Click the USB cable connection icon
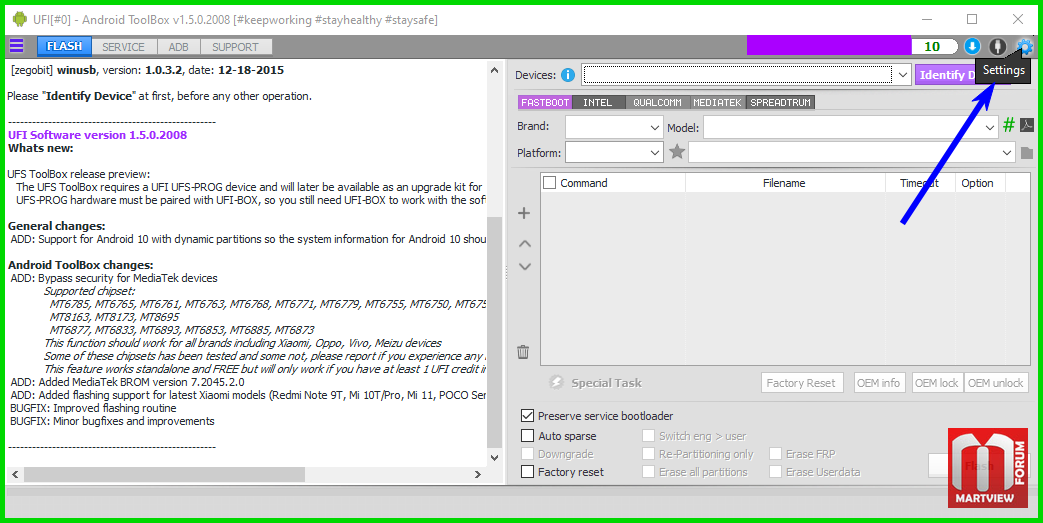This screenshot has height=523, width=1043. pos(997,47)
